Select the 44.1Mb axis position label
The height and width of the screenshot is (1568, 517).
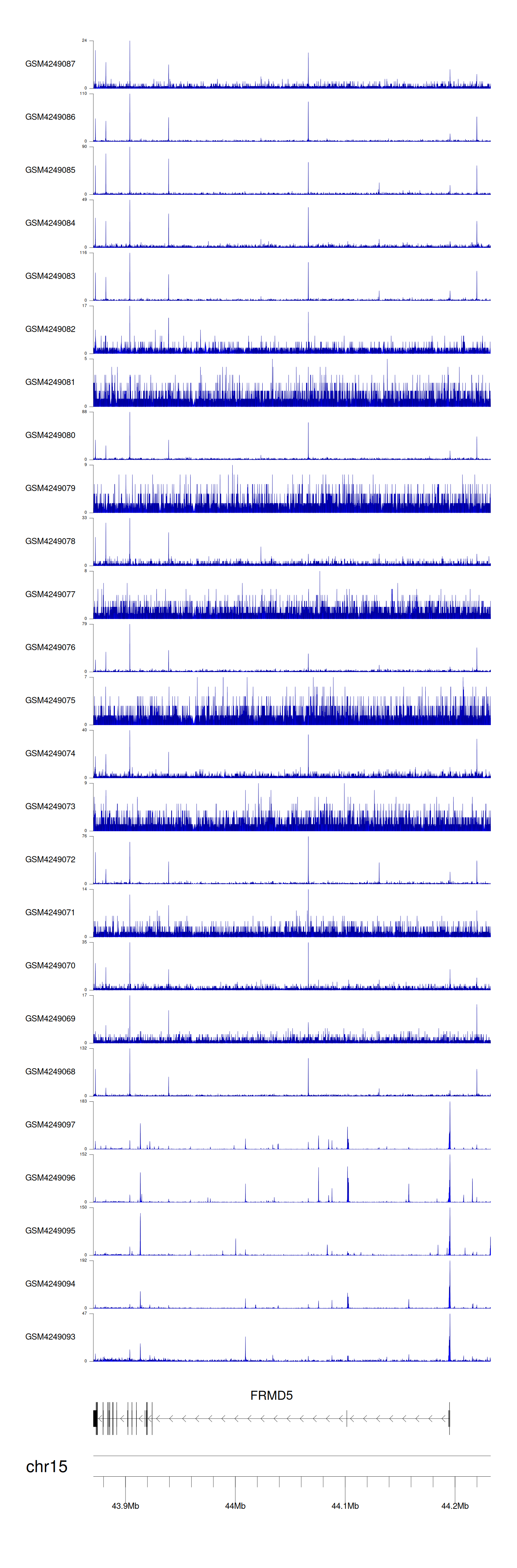(345, 1505)
